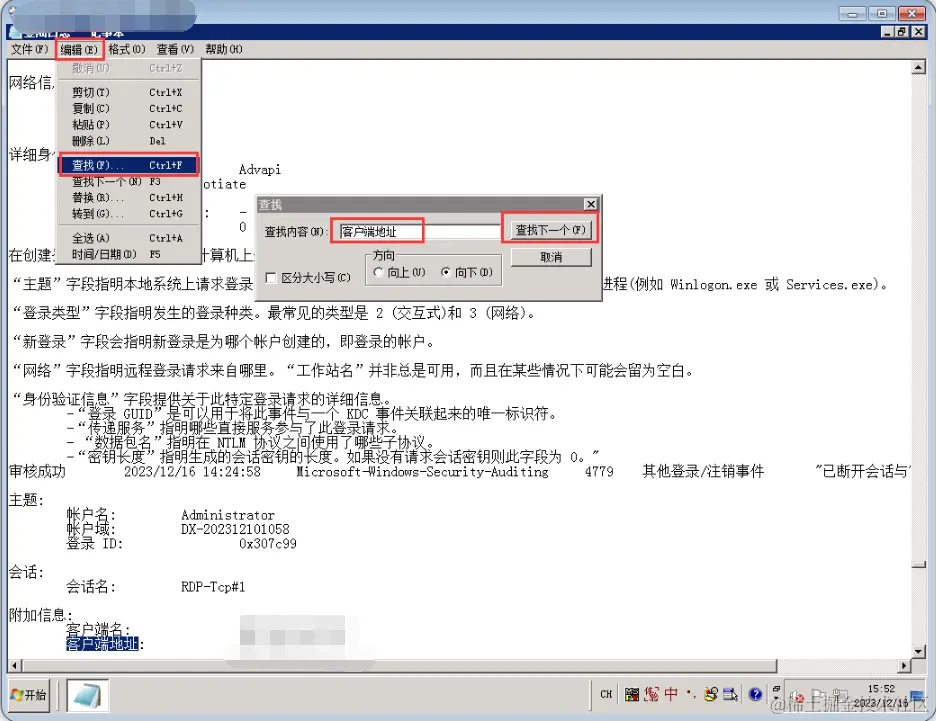
Task: Click Administrator account name text
Action: (x=228, y=515)
